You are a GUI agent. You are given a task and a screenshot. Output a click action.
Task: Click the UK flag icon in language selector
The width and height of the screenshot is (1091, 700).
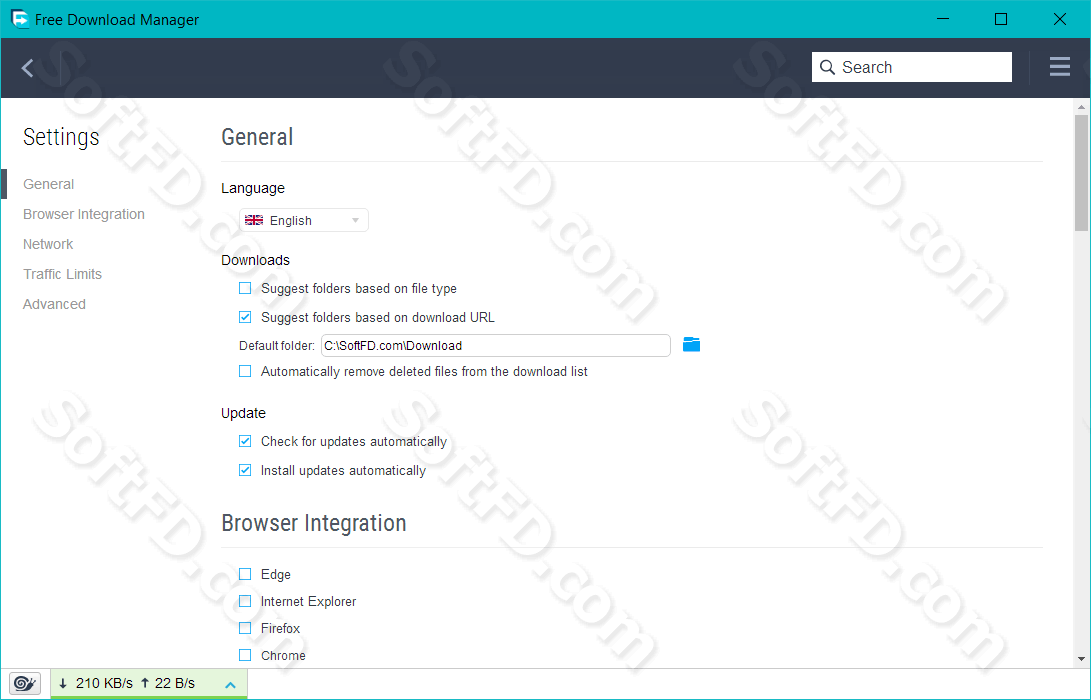click(254, 220)
